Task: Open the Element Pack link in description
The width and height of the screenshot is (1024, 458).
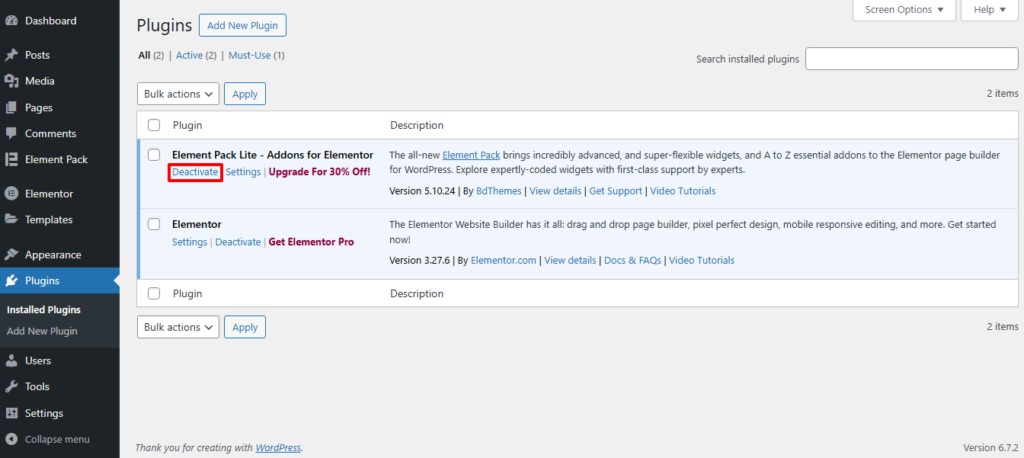Action: [472, 155]
